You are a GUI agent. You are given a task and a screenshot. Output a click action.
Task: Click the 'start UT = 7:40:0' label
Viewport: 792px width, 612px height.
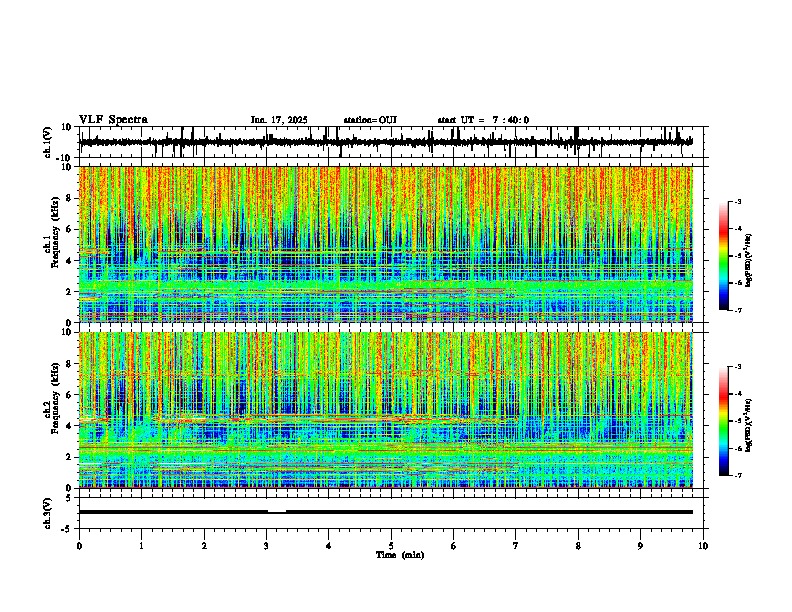483,120
